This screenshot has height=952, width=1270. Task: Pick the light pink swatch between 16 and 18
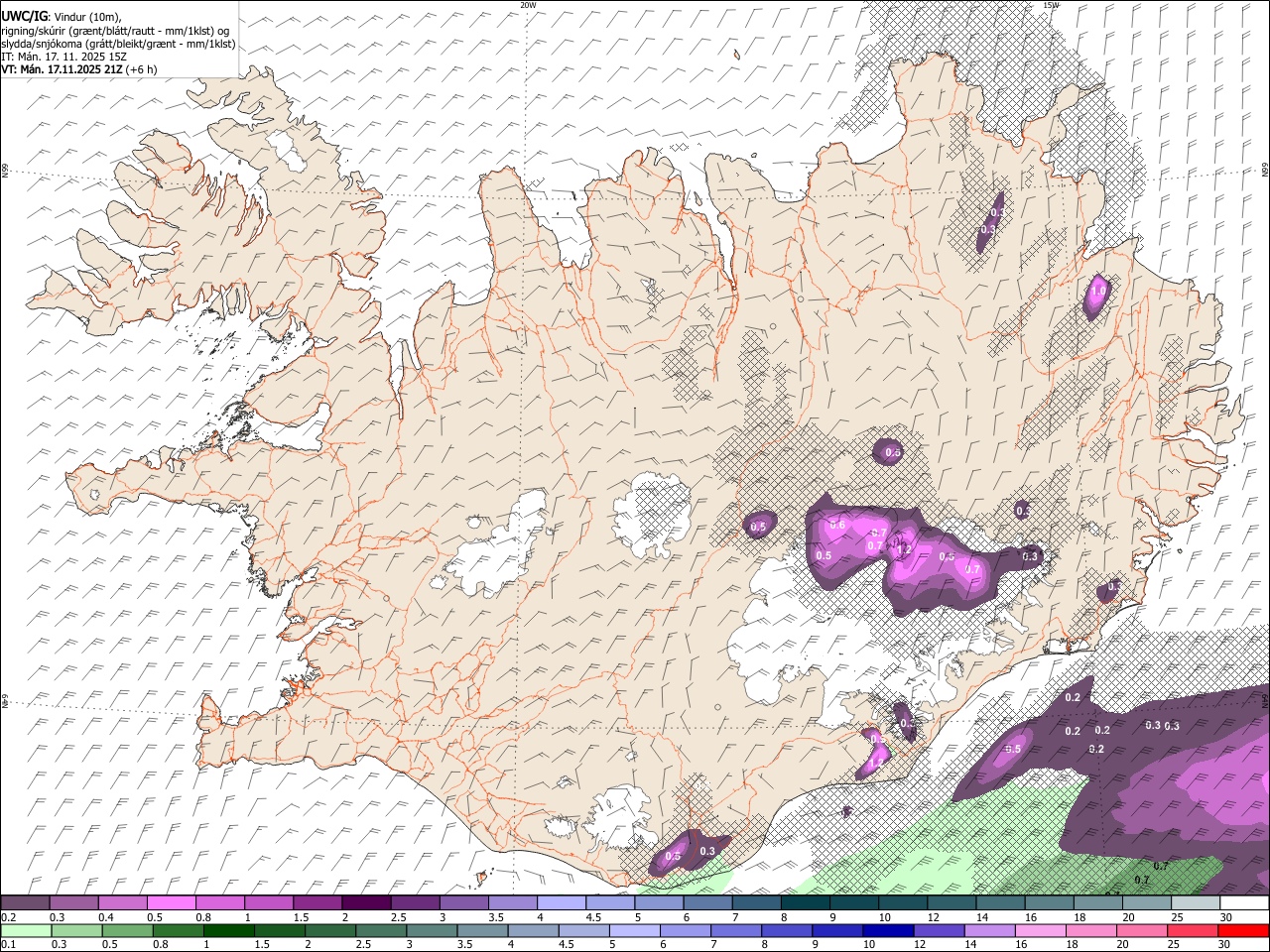coord(1042,930)
